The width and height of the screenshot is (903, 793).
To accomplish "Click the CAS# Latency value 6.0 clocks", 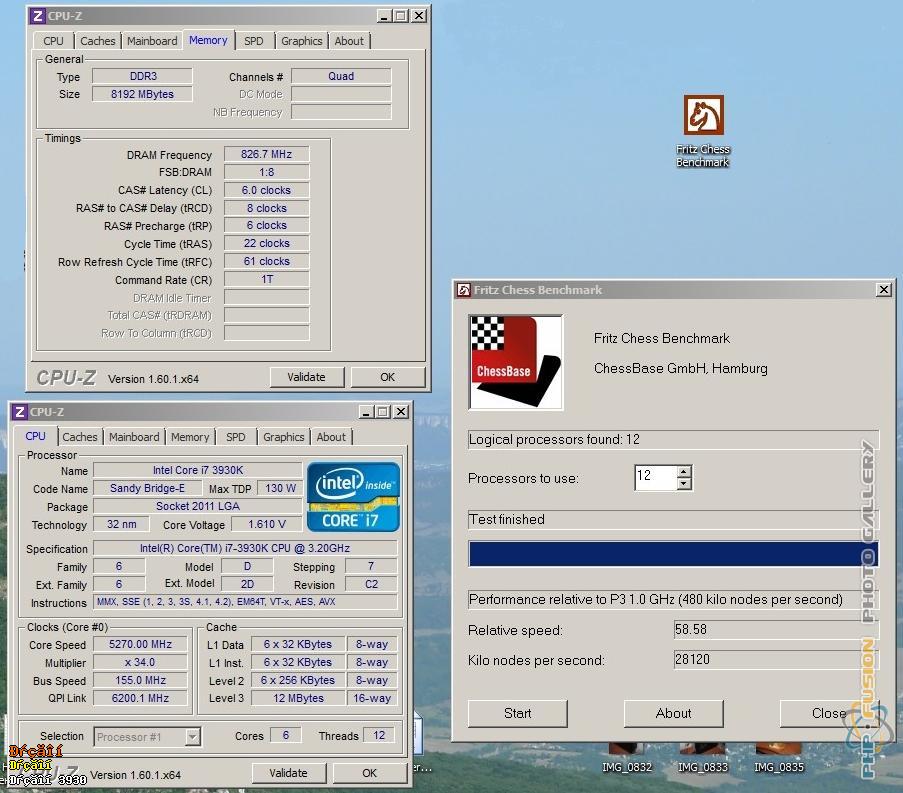I will [267, 190].
